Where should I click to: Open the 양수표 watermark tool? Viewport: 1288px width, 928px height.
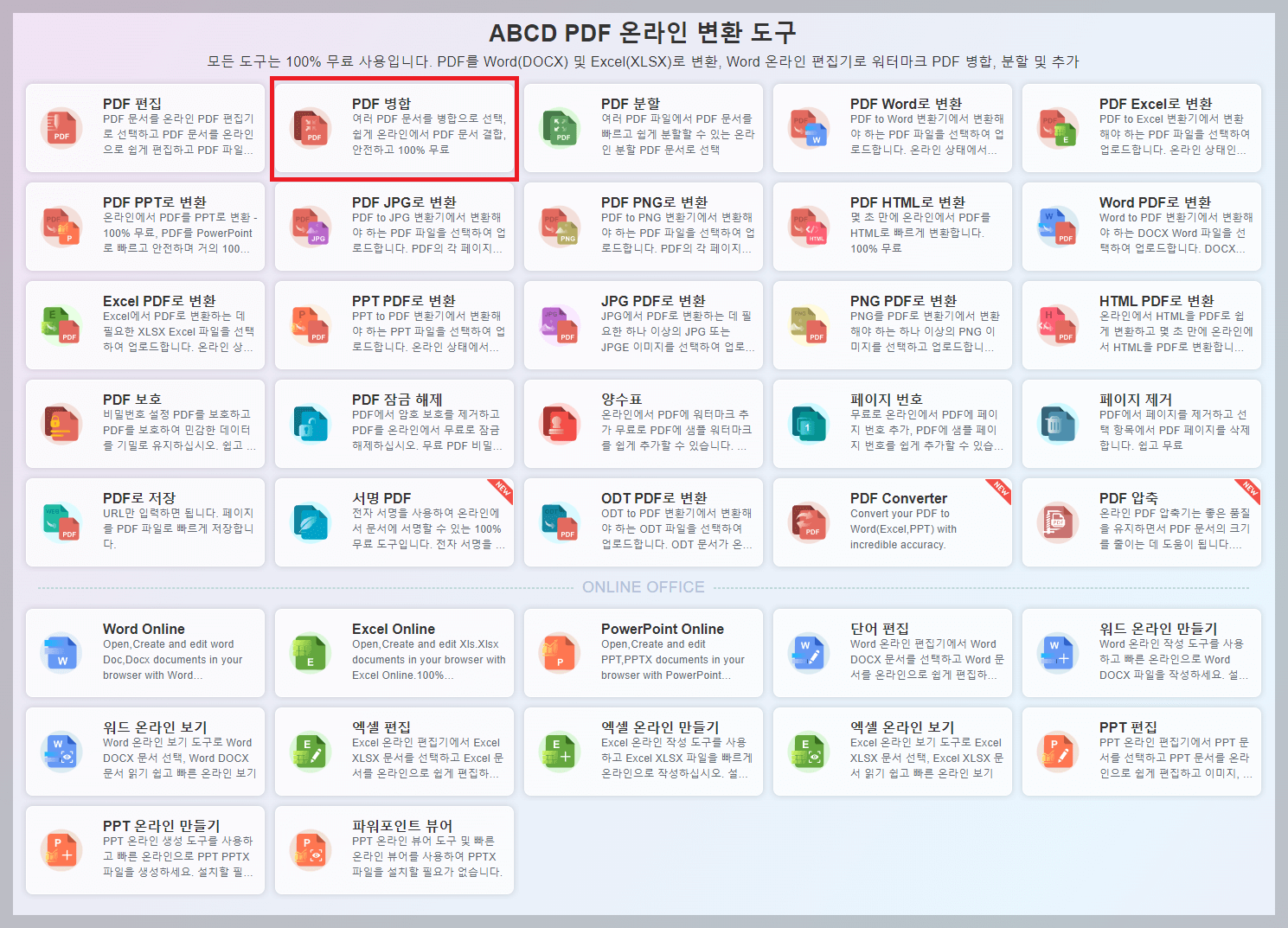coord(643,424)
